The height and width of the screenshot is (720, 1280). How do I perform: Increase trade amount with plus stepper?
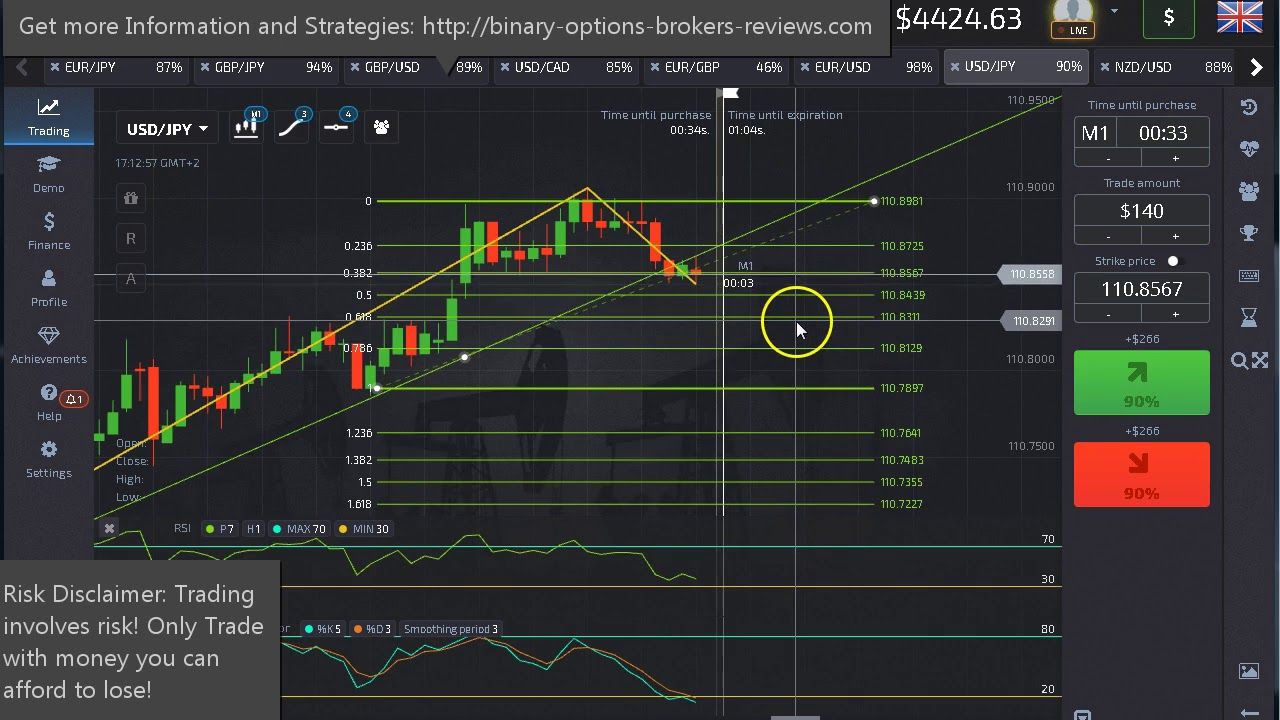pos(1175,236)
